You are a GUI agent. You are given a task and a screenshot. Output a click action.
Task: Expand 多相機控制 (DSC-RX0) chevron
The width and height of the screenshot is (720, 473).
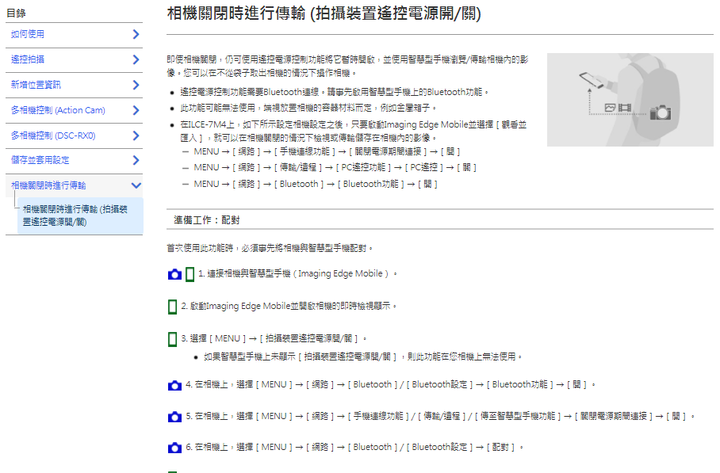click(135, 135)
